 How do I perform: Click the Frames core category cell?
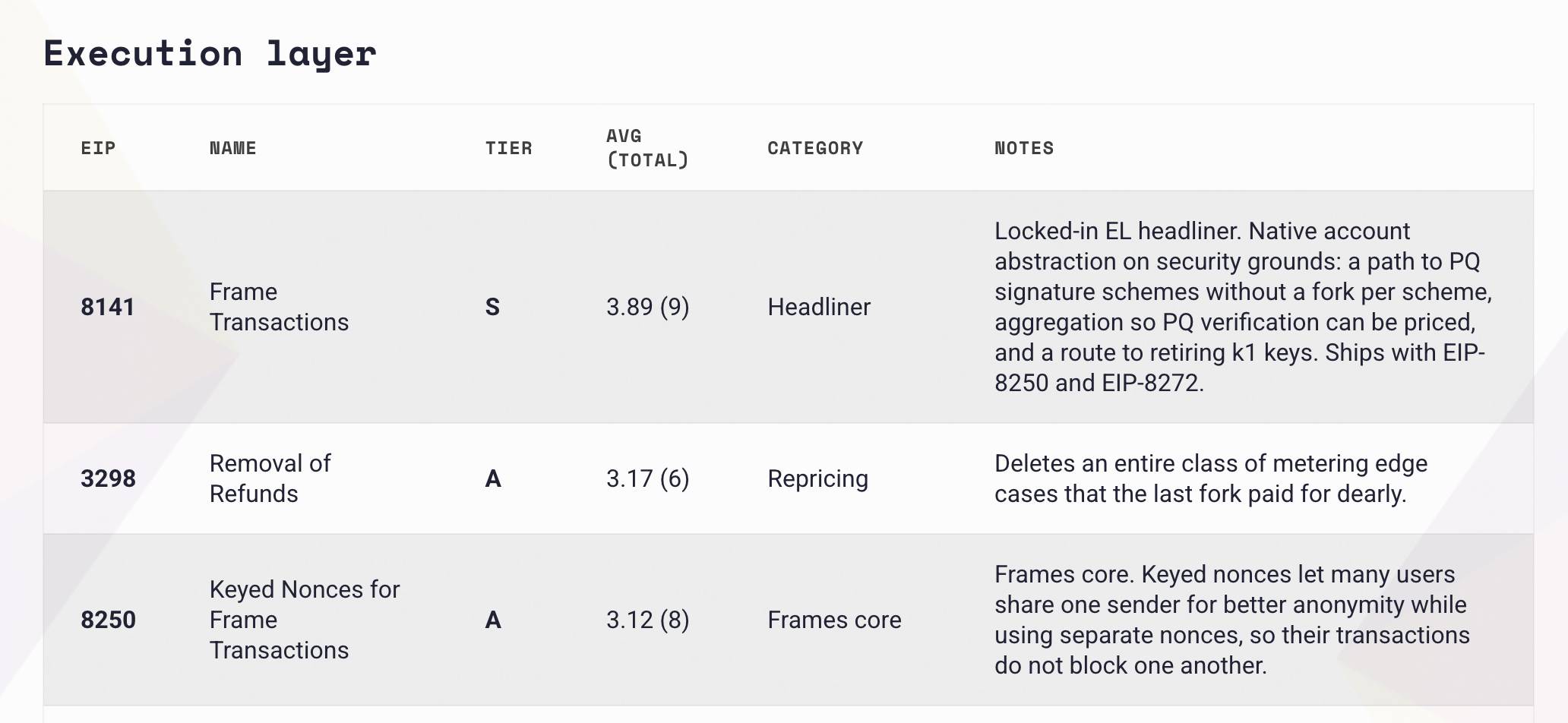tap(834, 620)
